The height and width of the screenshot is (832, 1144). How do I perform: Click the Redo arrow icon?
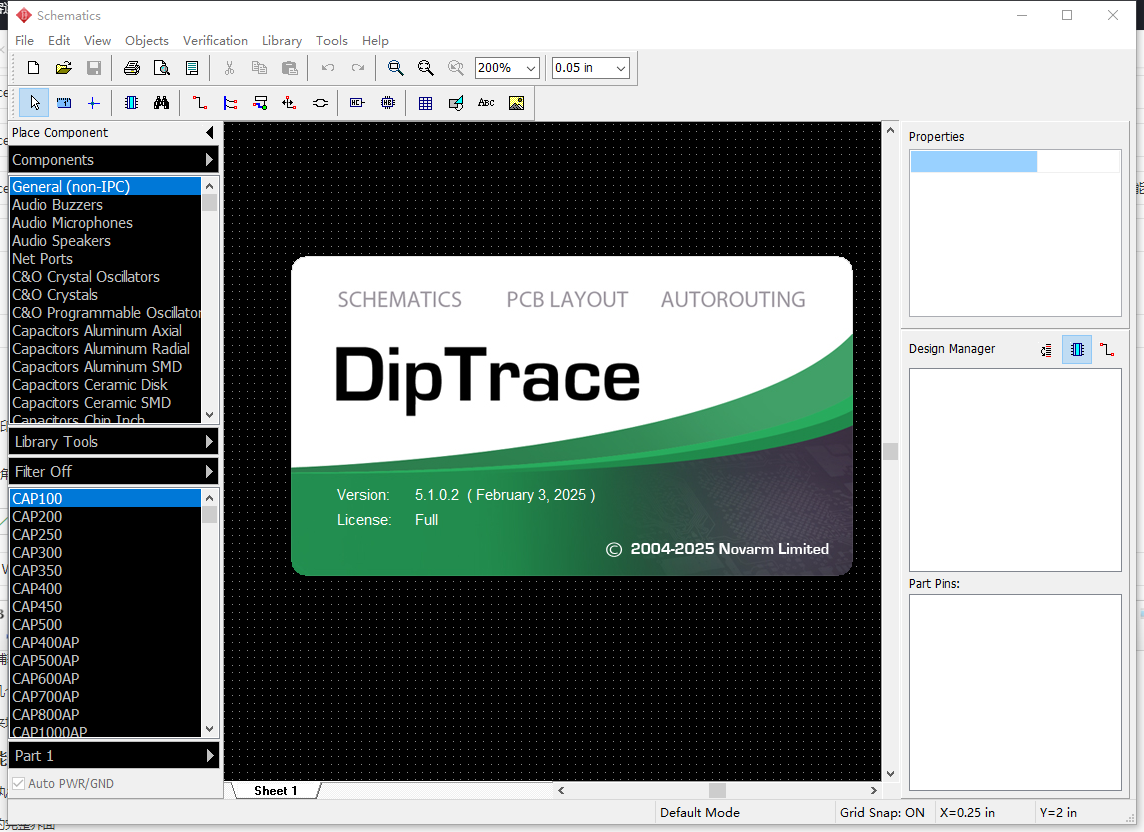358,68
